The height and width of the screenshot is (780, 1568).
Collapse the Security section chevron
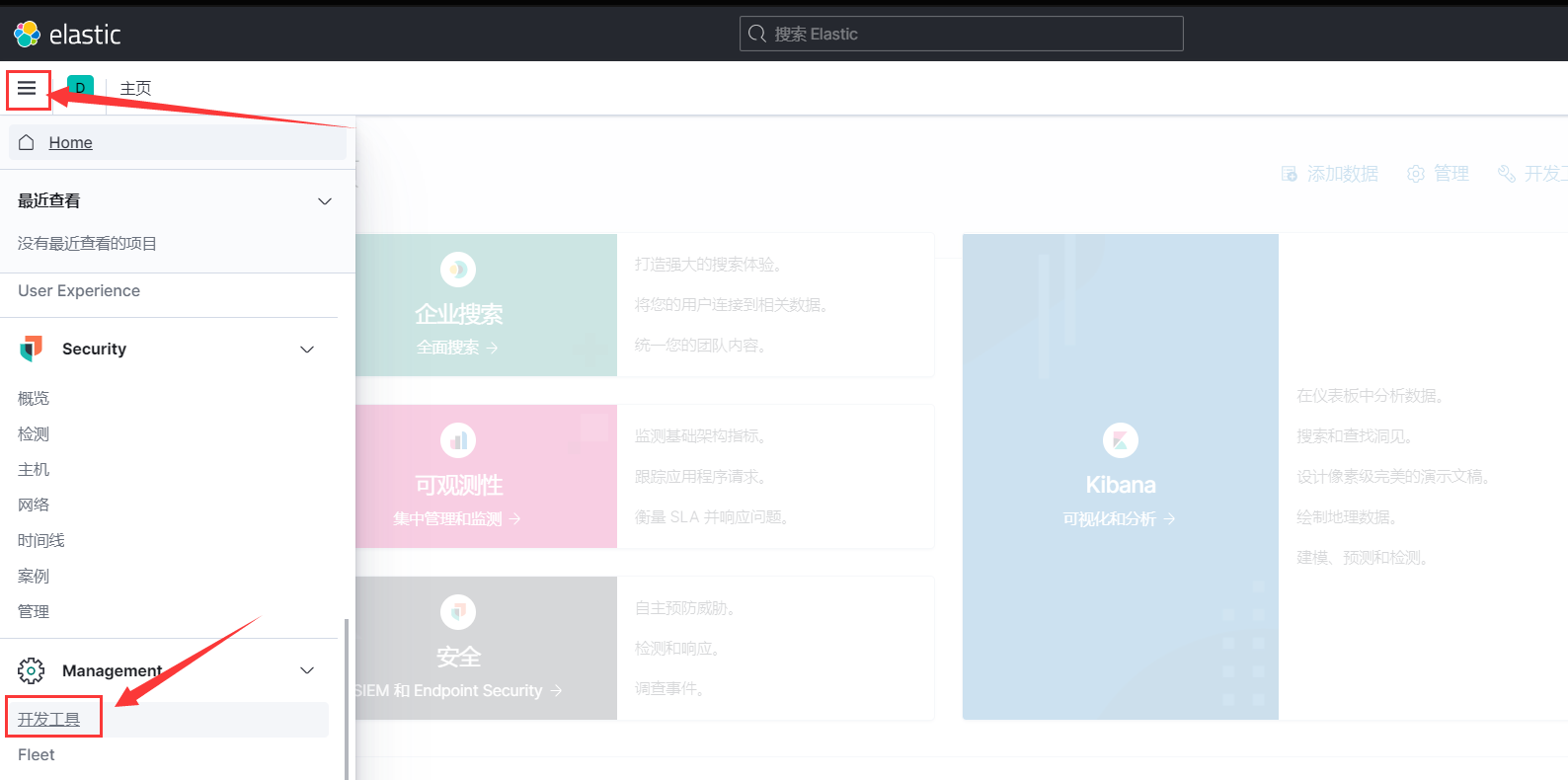tap(307, 350)
